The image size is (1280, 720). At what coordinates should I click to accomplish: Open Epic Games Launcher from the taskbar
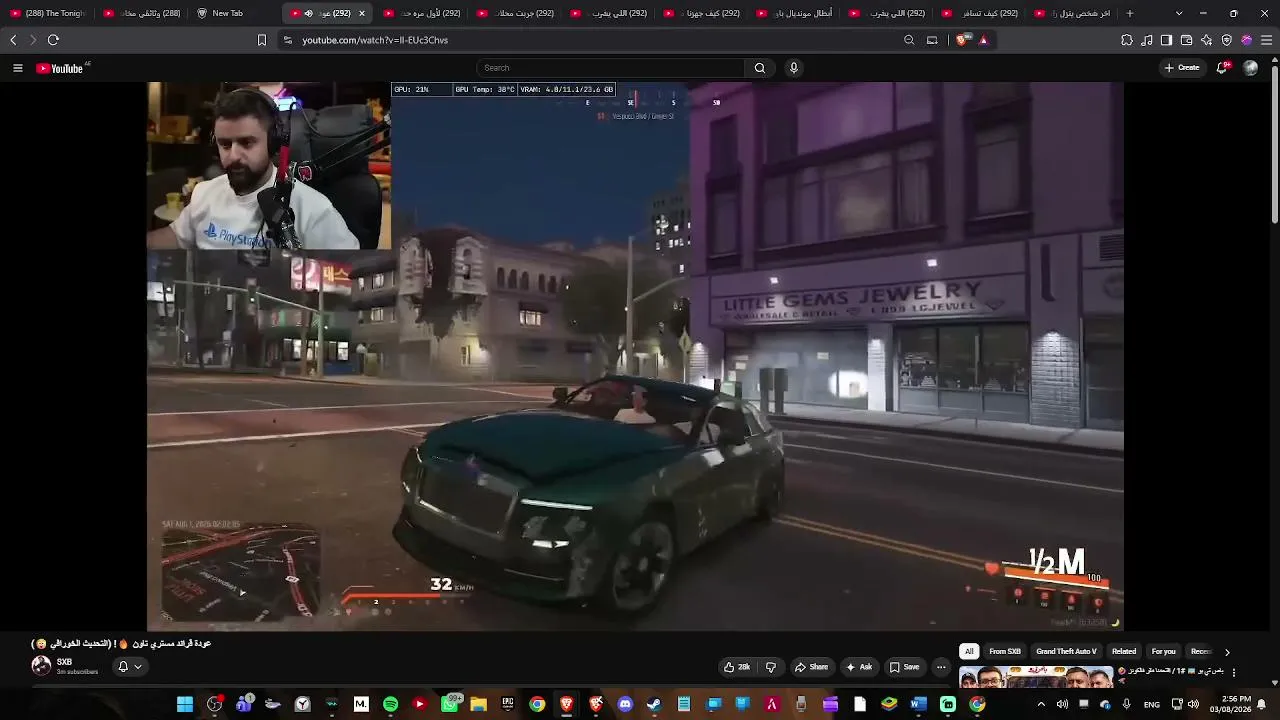click(x=508, y=704)
